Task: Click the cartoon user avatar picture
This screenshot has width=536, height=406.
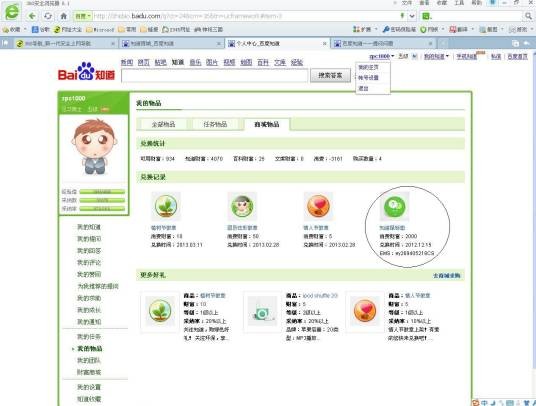Action: pos(94,147)
